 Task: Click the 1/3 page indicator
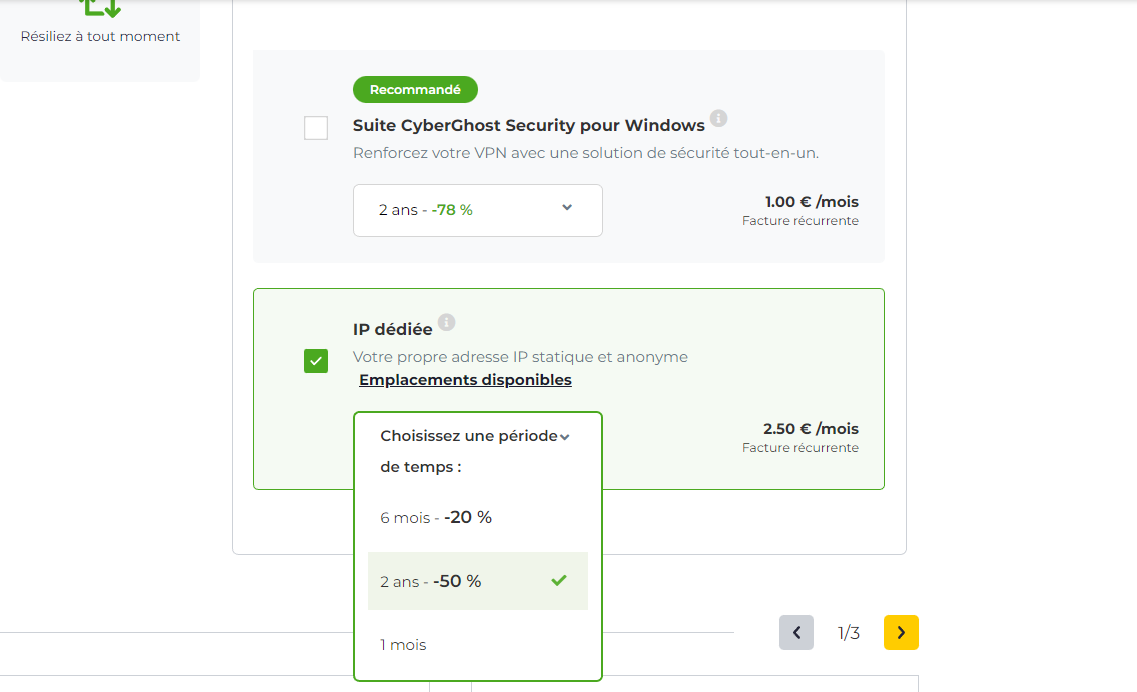[x=848, y=633]
